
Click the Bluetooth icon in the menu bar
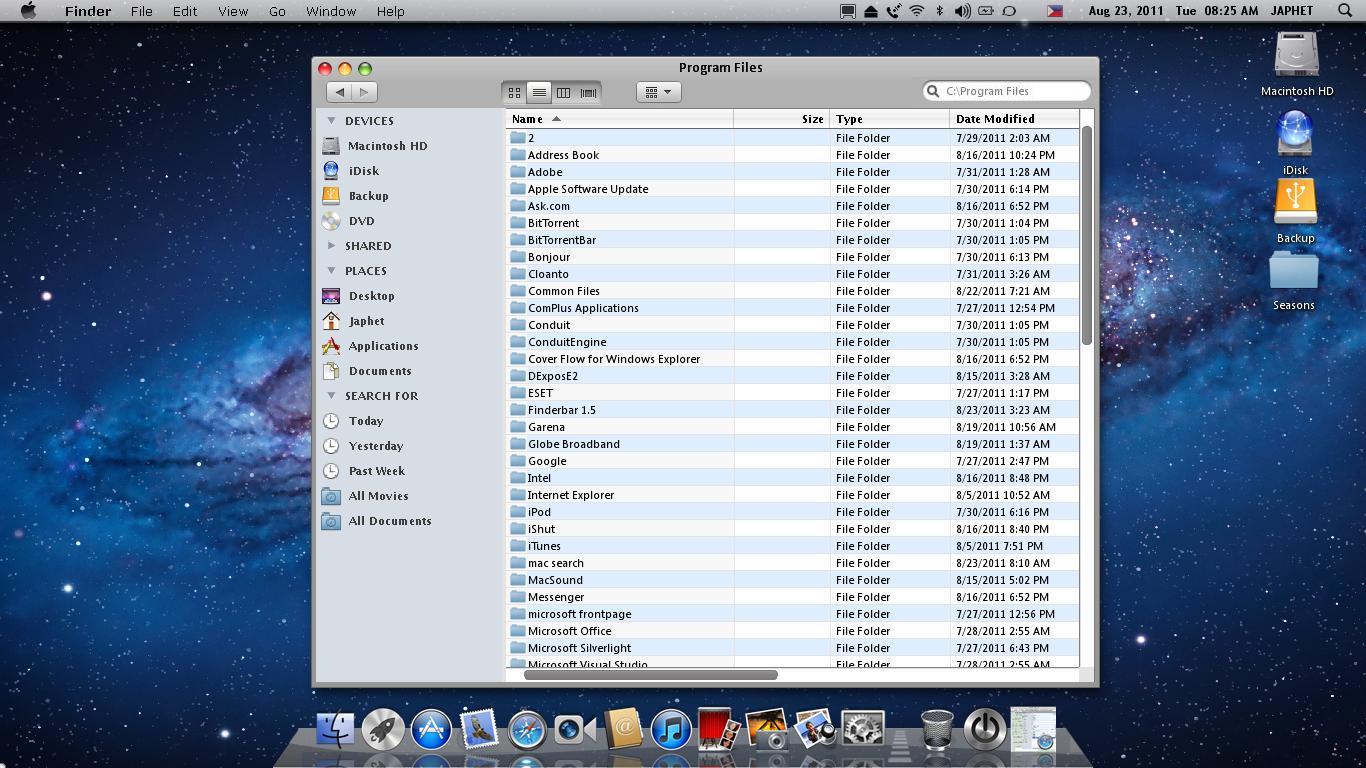pos(939,11)
